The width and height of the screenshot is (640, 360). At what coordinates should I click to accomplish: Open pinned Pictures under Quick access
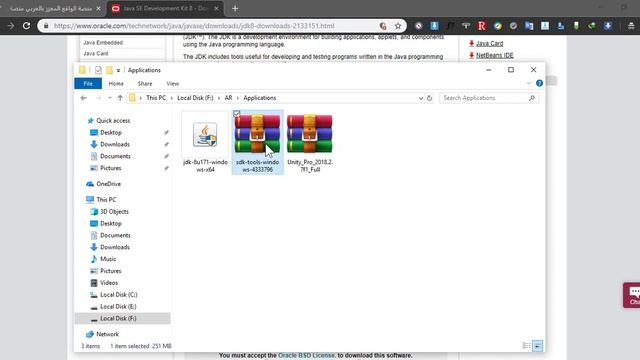[111, 168]
